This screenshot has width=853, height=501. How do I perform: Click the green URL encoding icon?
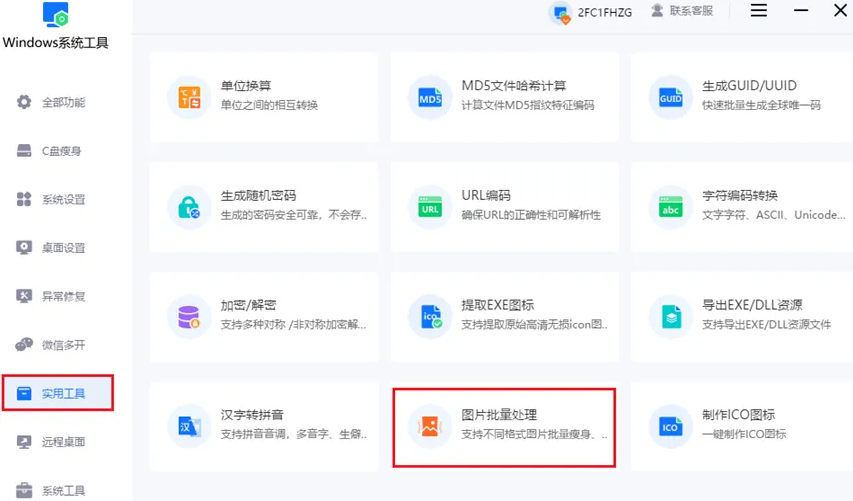coord(430,208)
